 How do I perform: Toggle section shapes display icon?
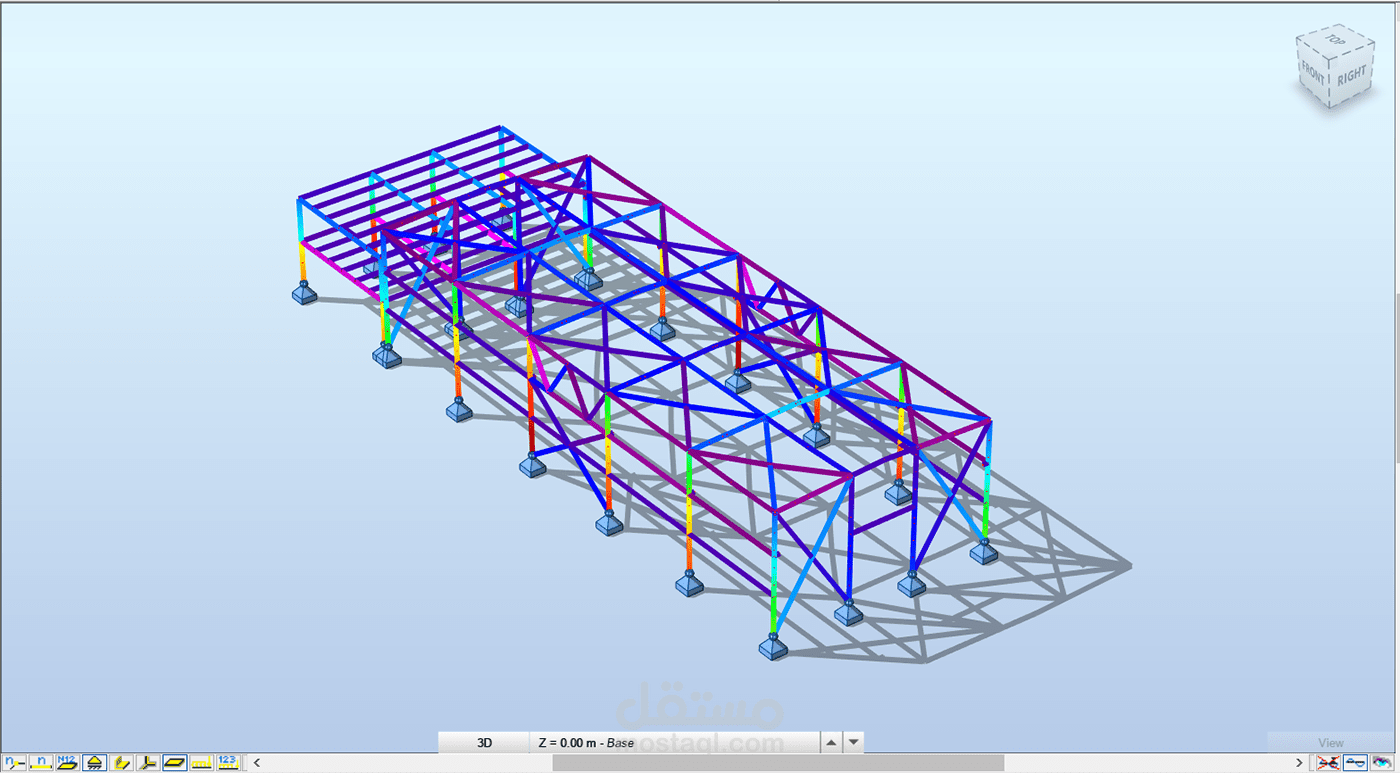tap(122, 763)
